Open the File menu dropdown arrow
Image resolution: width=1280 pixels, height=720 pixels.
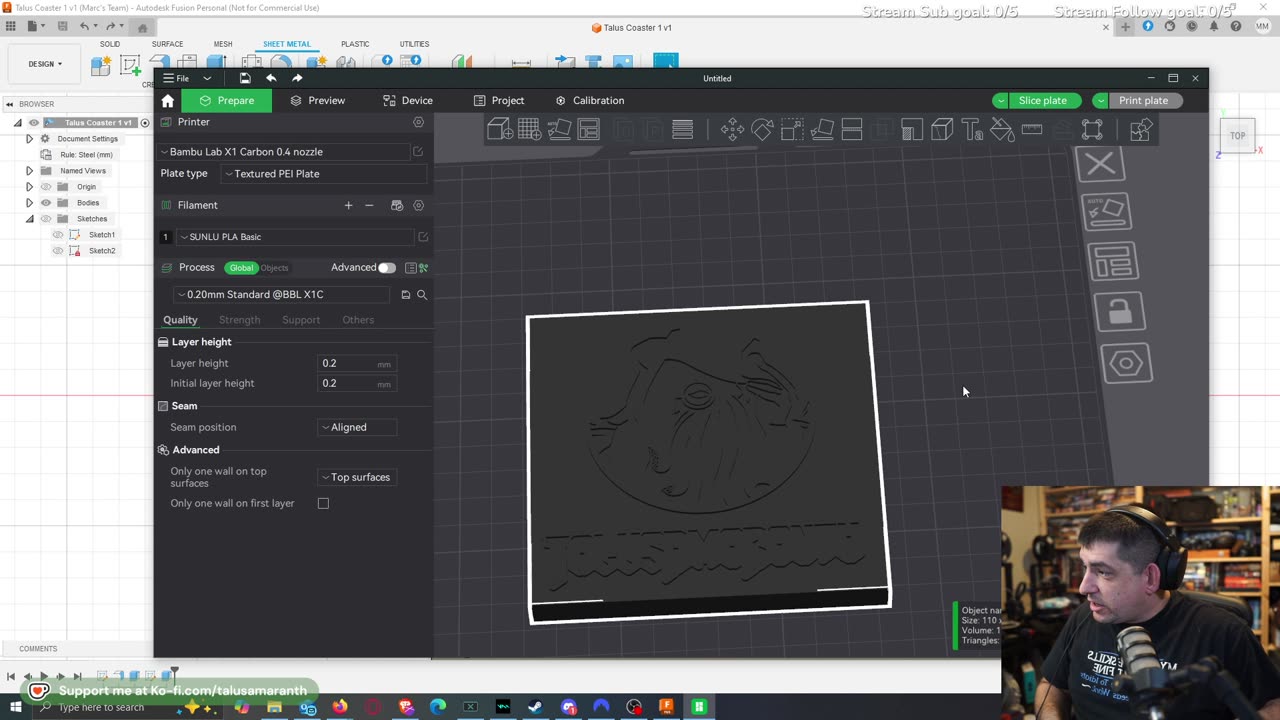[207, 78]
